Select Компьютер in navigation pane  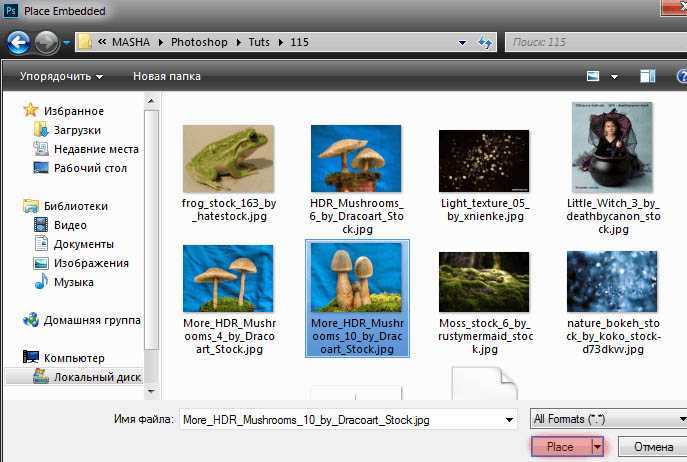[x=74, y=358]
